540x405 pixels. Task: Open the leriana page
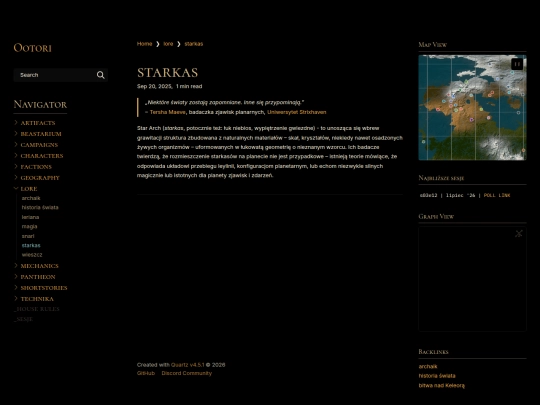tap(30, 217)
